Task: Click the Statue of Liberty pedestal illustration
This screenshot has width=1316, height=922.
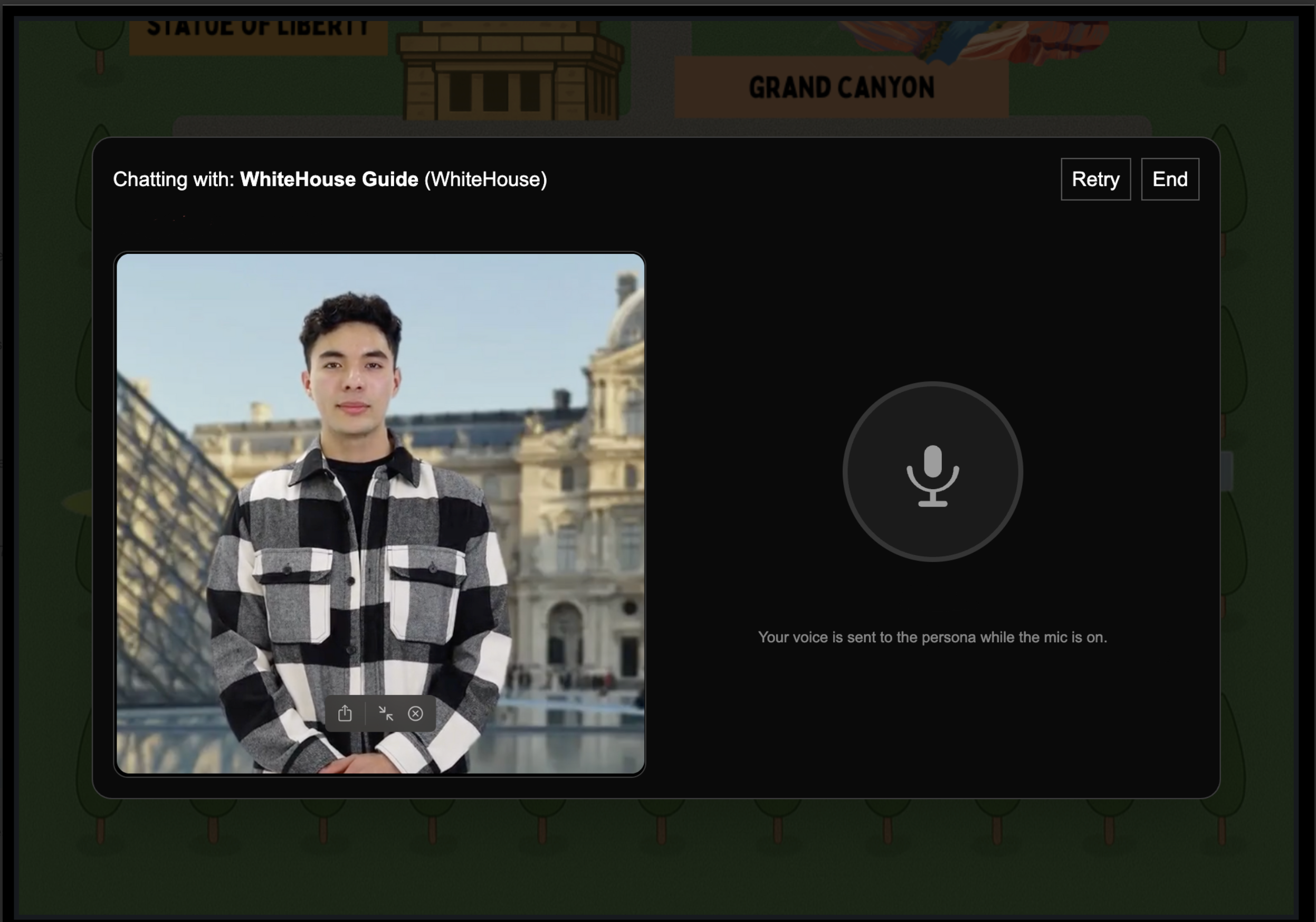Action: pyautogui.click(x=510, y=72)
